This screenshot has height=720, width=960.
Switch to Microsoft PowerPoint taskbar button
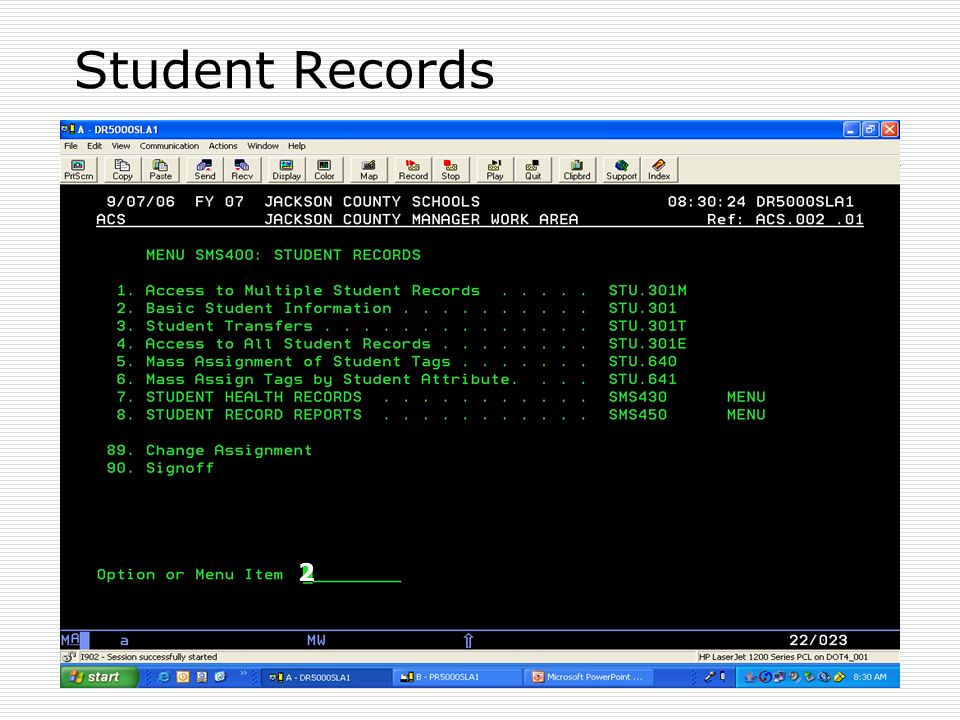point(588,677)
